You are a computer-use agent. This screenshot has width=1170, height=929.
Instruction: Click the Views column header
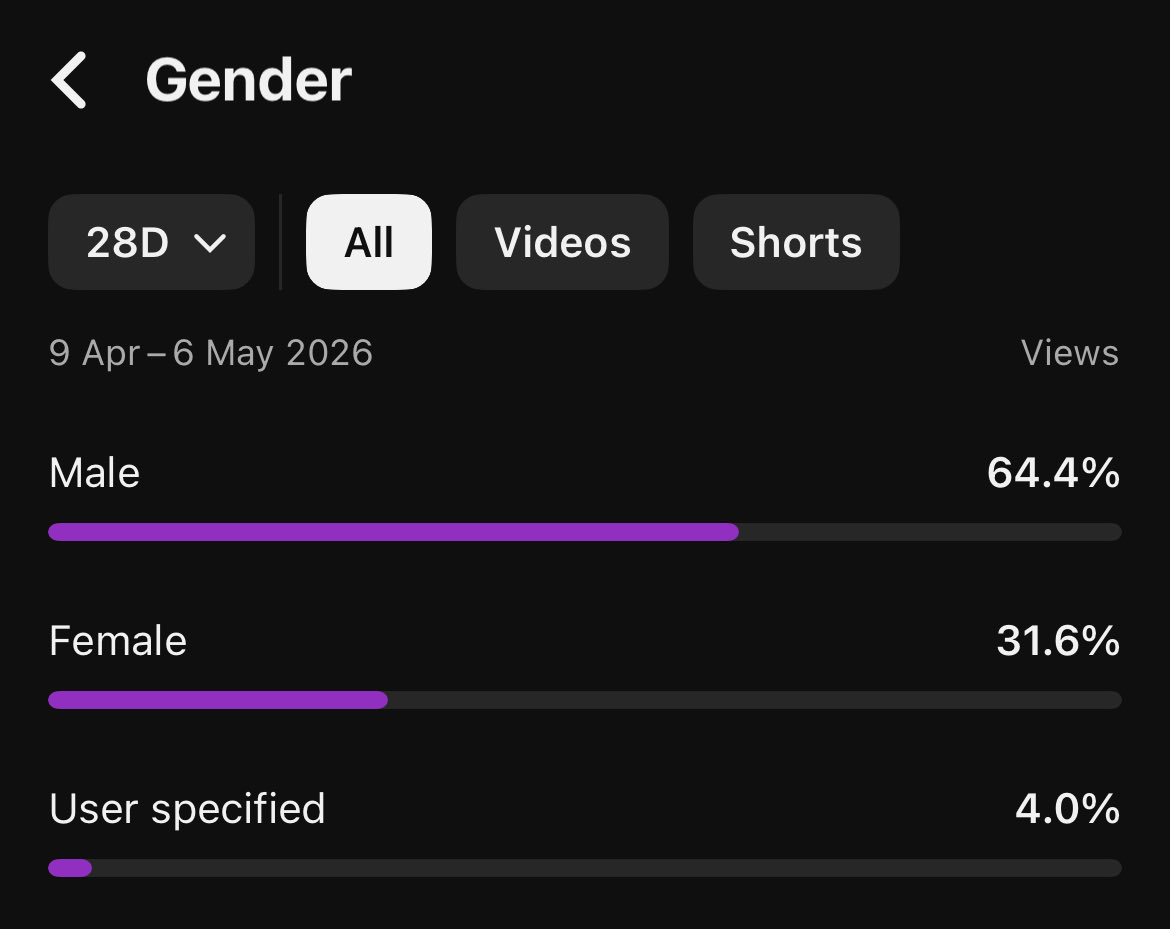click(x=1070, y=352)
